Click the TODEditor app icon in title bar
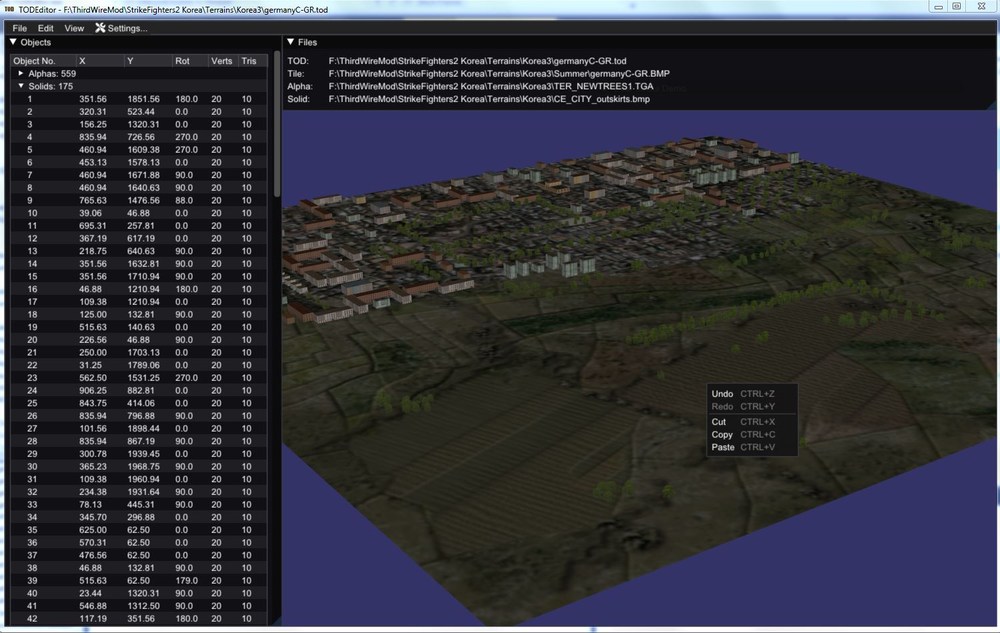The width and height of the screenshot is (1000, 633). pyautogui.click(x=9, y=10)
